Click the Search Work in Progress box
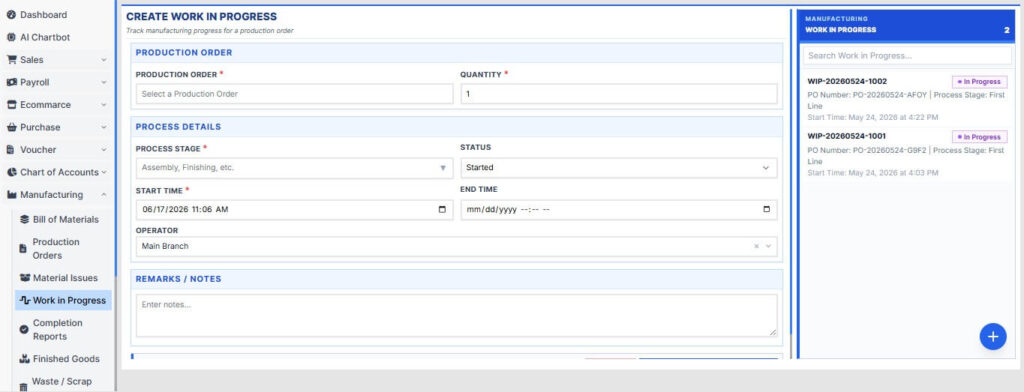Viewport: 1024px width, 392px height. point(907,56)
